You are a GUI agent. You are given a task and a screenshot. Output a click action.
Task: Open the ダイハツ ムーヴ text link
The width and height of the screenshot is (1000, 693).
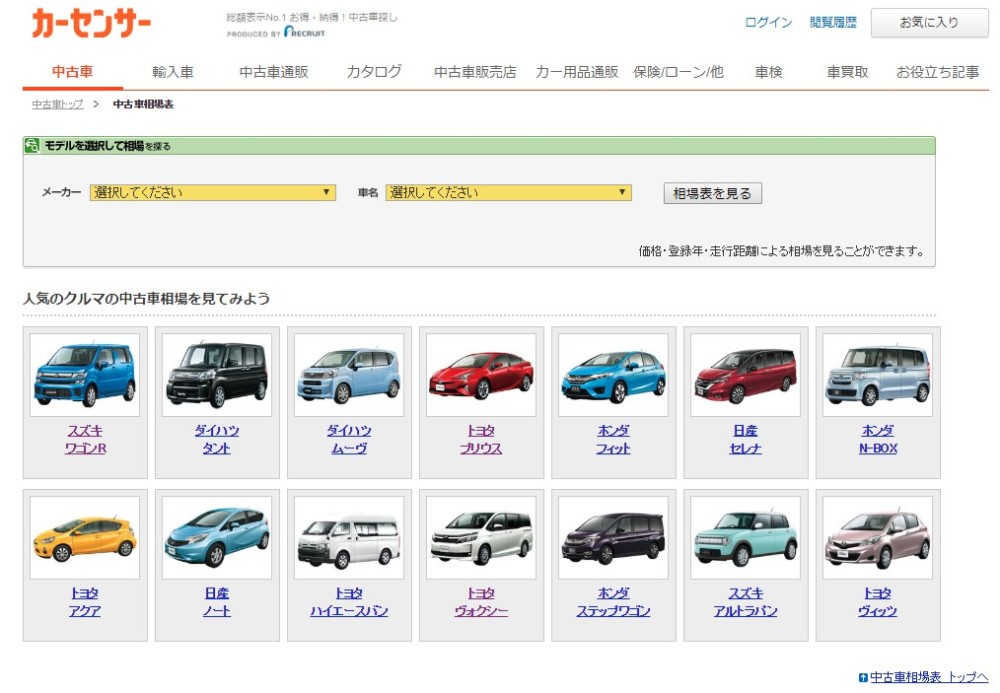tap(349, 439)
